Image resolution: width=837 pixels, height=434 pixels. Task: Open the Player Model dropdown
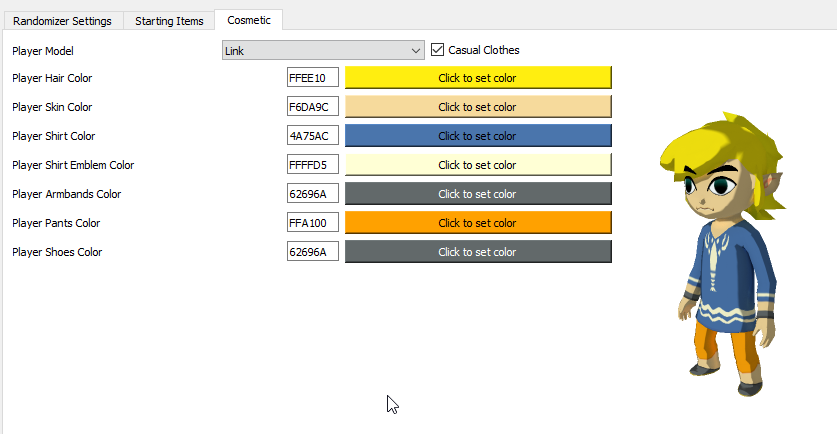[323, 50]
